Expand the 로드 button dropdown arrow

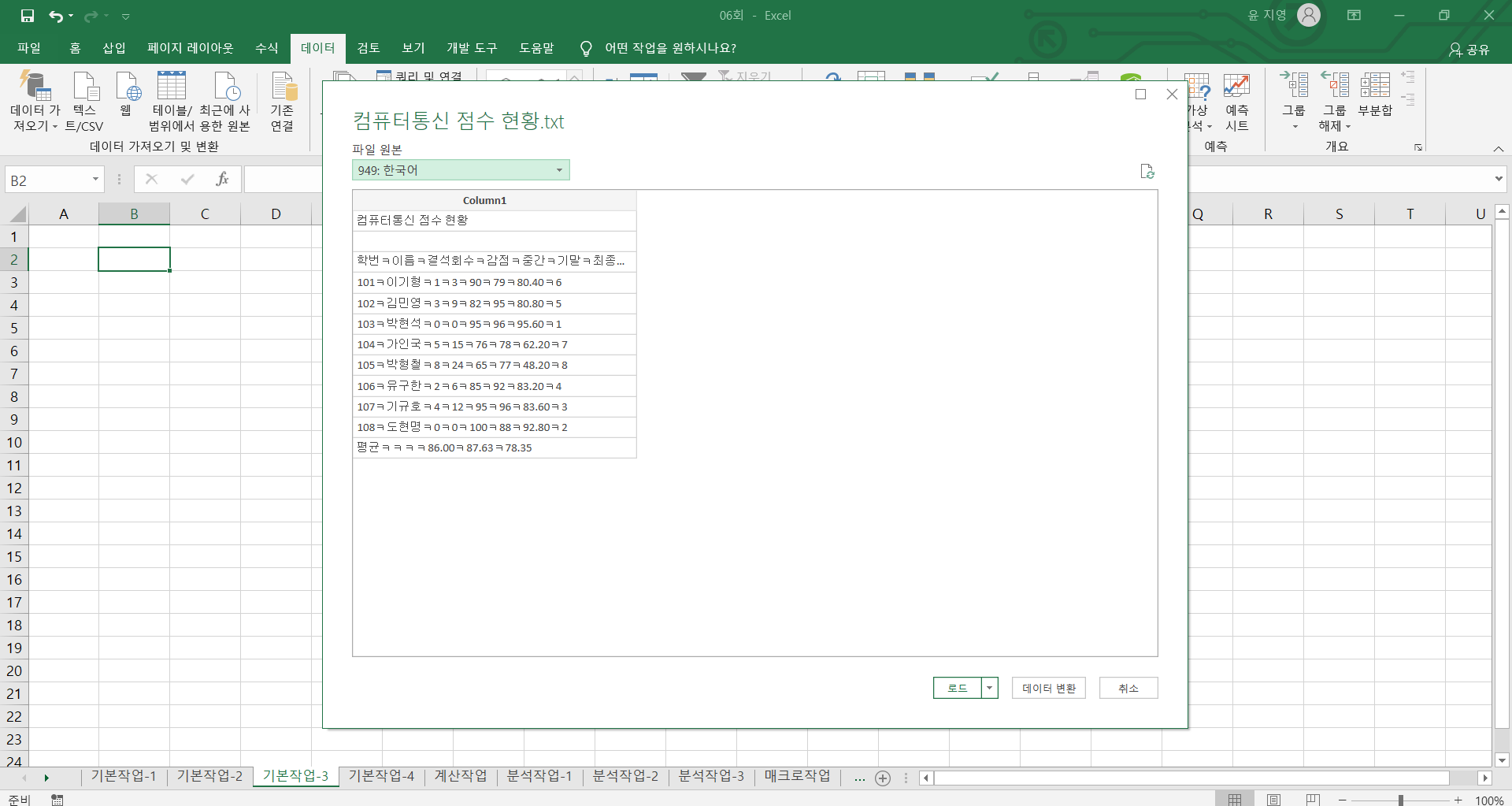tap(989, 688)
